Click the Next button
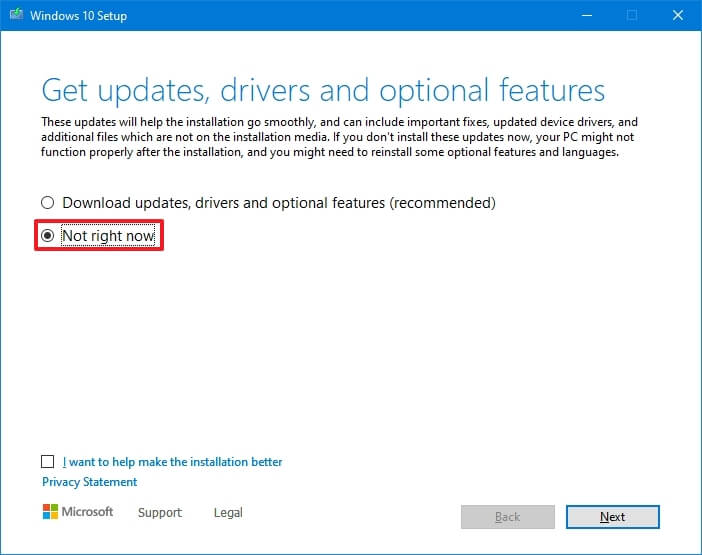The width and height of the screenshot is (702, 555). 612,517
